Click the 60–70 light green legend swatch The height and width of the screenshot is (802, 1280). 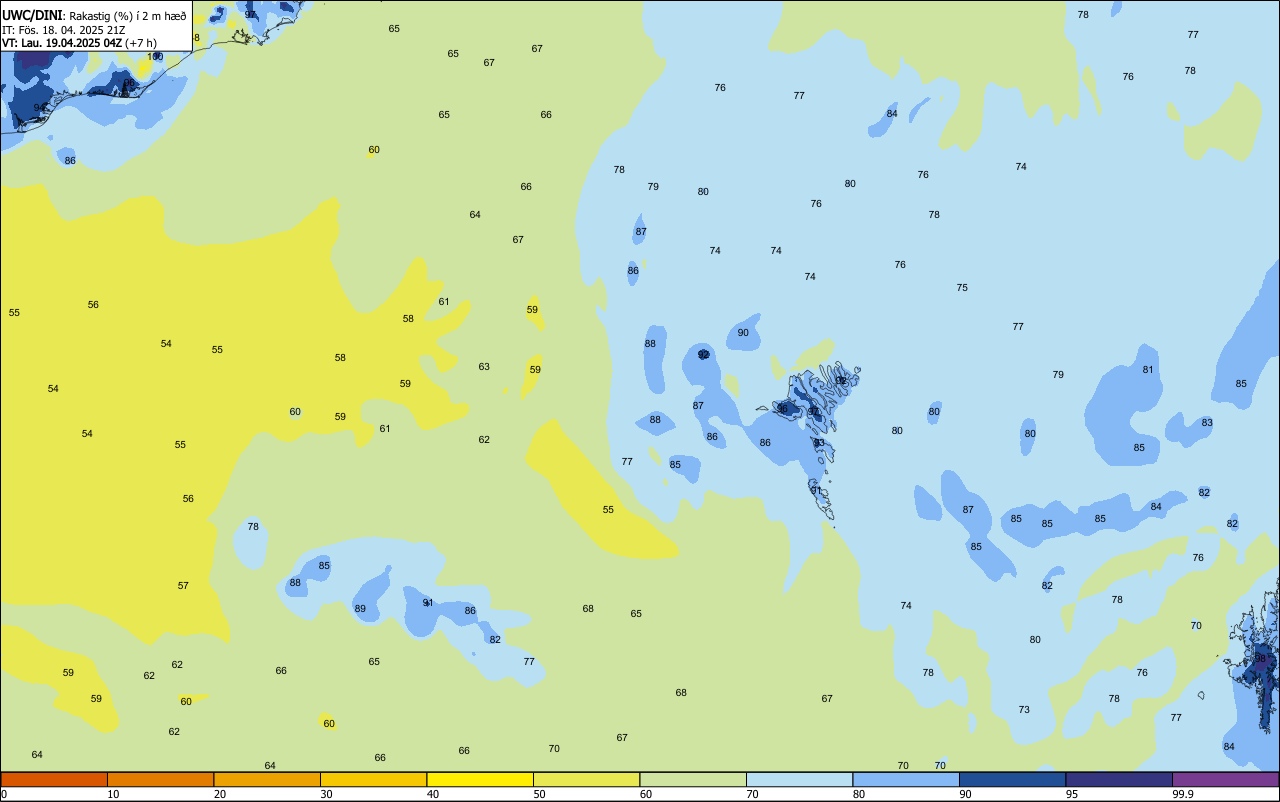693,779
